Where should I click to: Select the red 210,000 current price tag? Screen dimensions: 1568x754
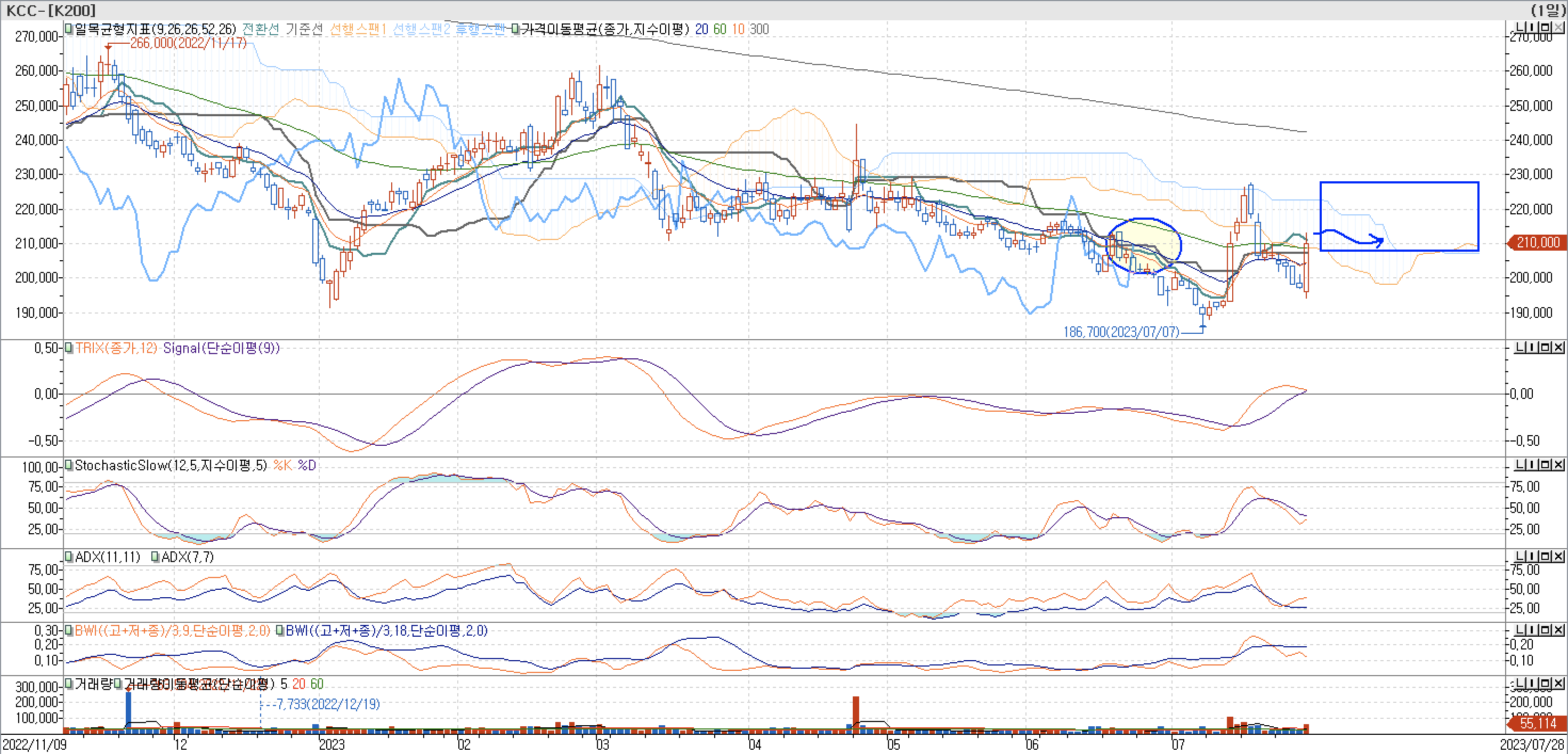(1538, 243)
